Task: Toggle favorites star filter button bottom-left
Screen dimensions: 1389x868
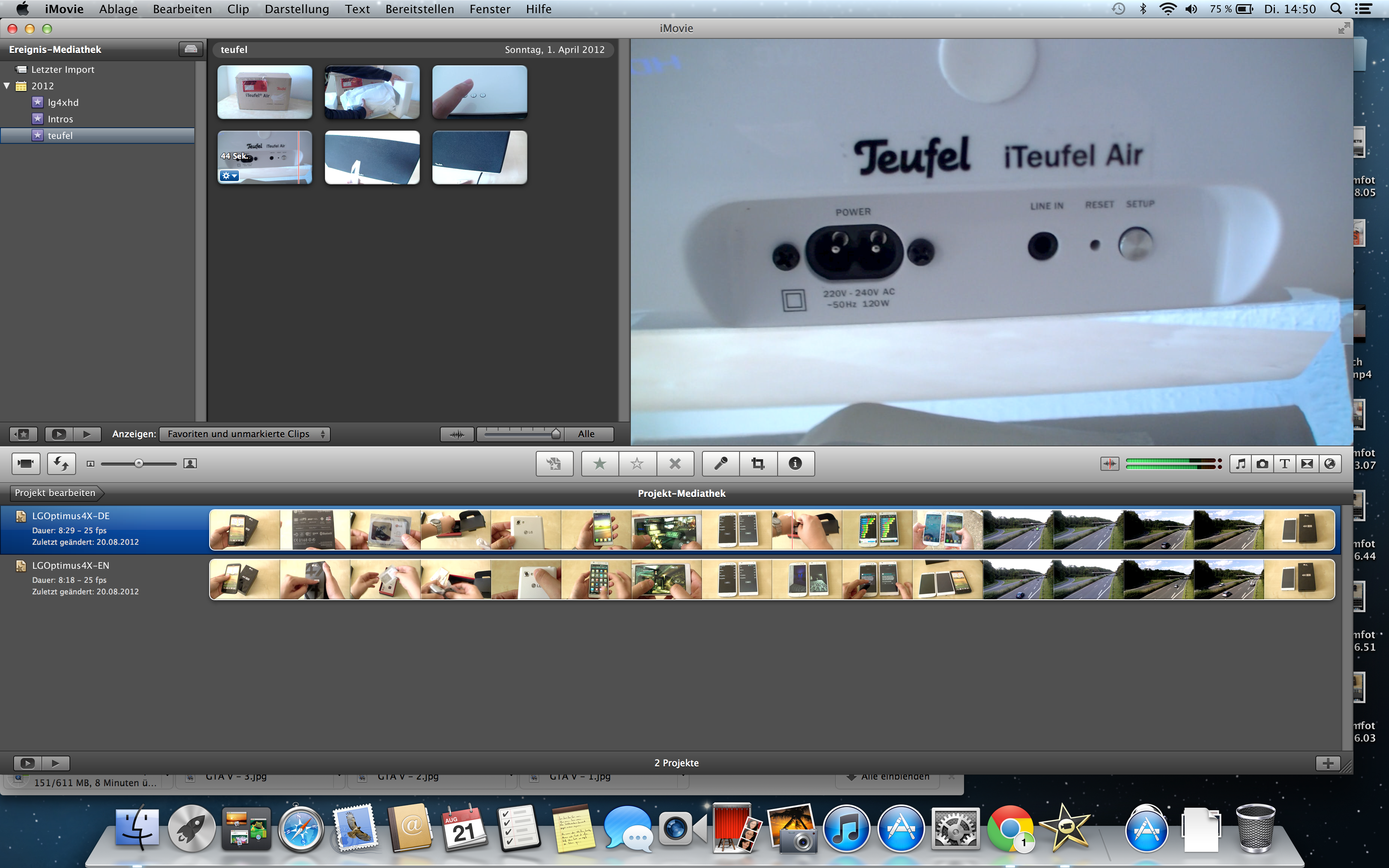Action: [24, 434]
